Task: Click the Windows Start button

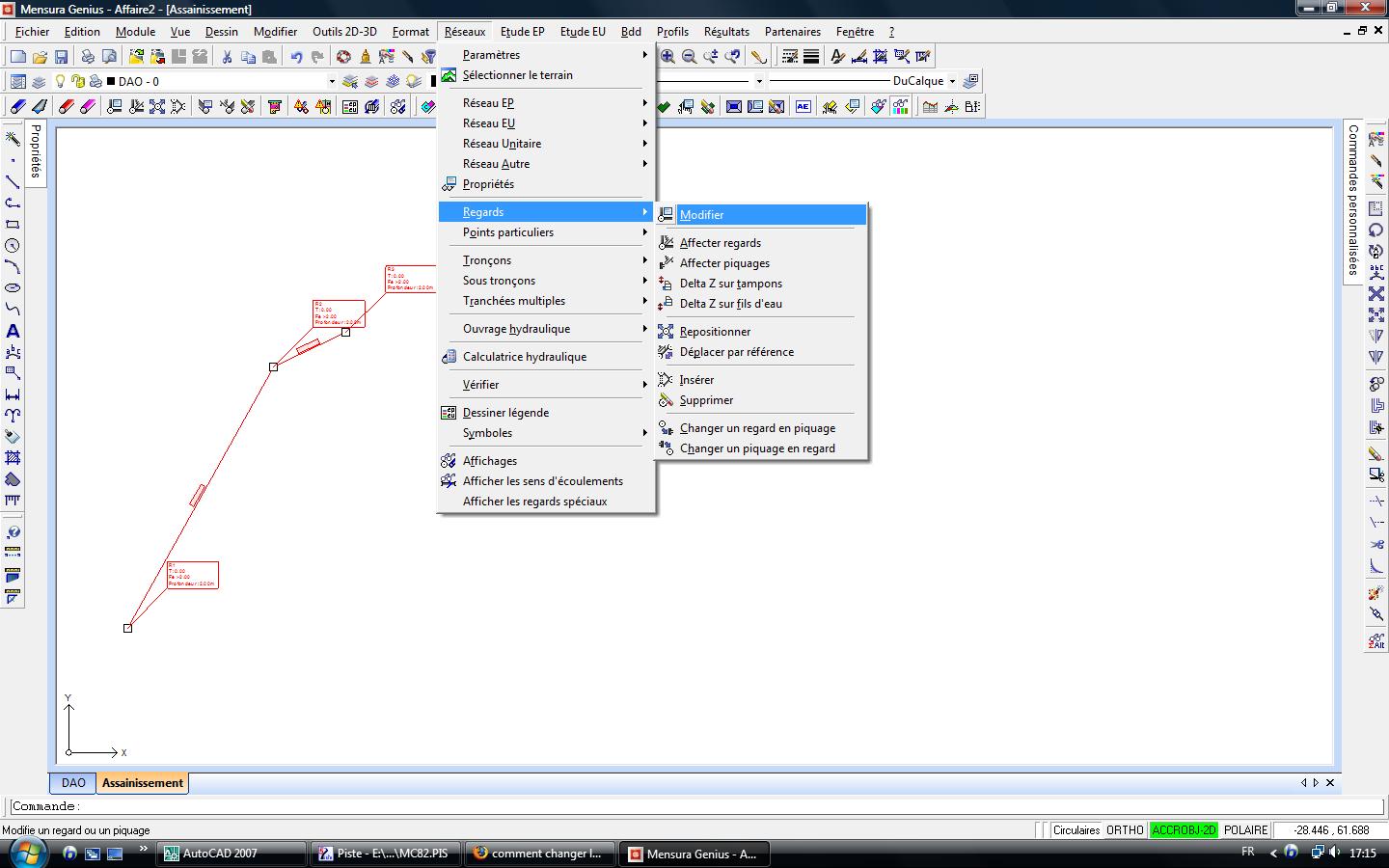Action: [x=27, y=853]
